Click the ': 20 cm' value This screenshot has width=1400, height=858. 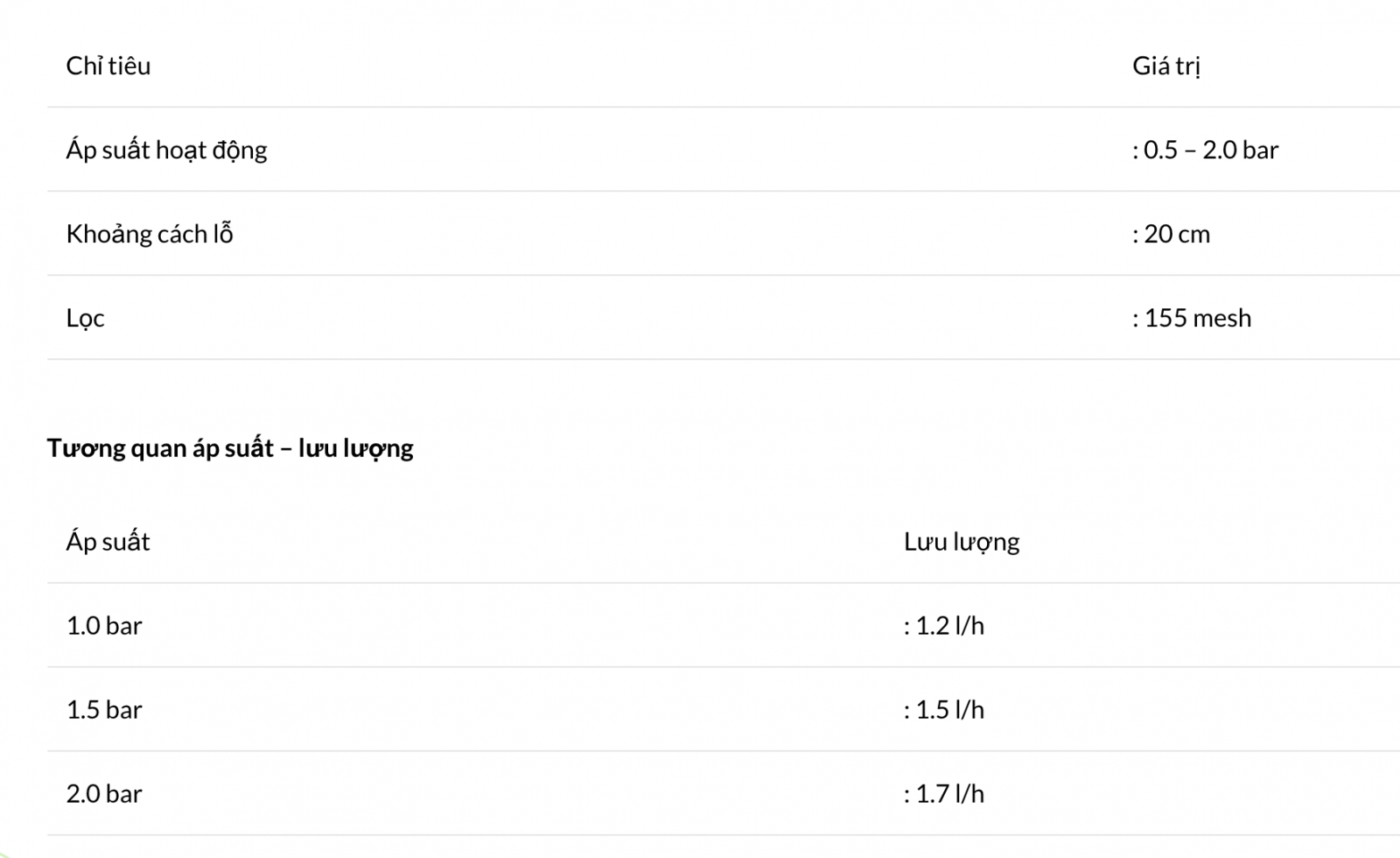[1171, 234]
